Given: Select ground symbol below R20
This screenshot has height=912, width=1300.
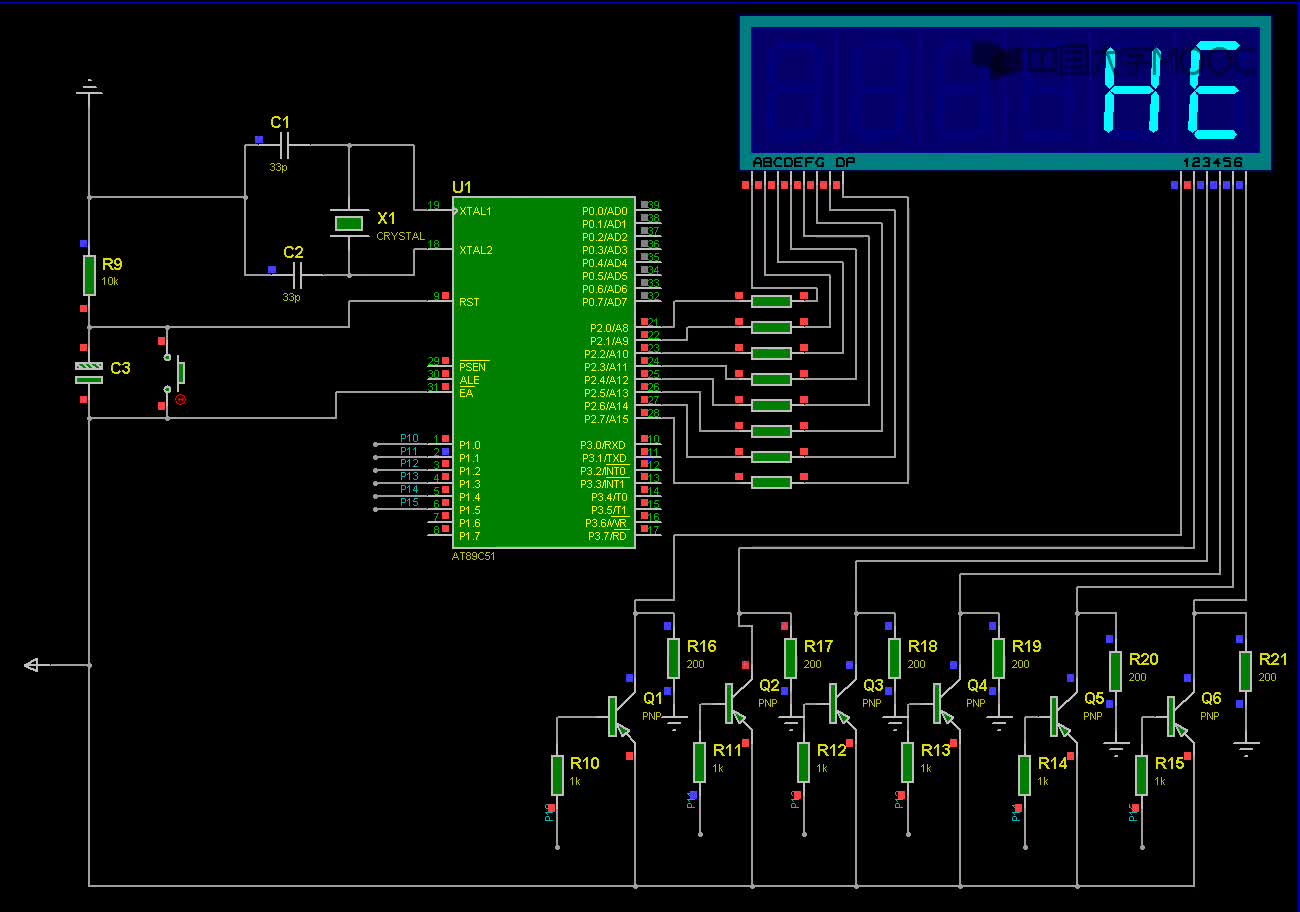Looking at the screenshot, I should click(x=1115, y=748).
